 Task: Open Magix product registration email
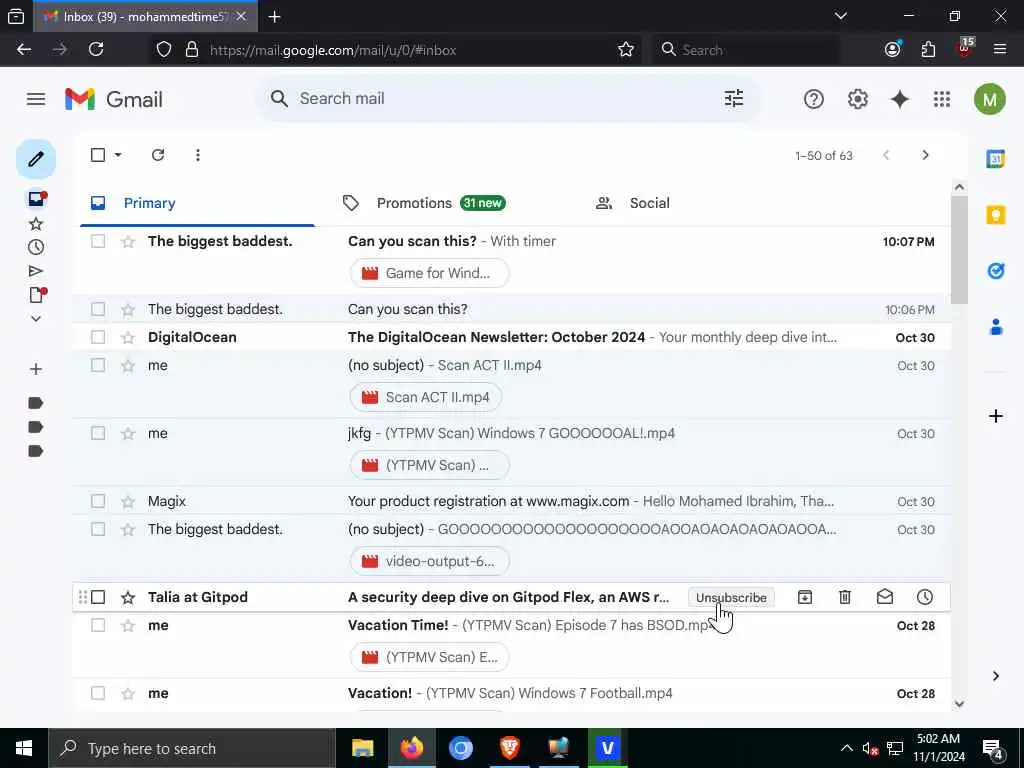(512, 501)
